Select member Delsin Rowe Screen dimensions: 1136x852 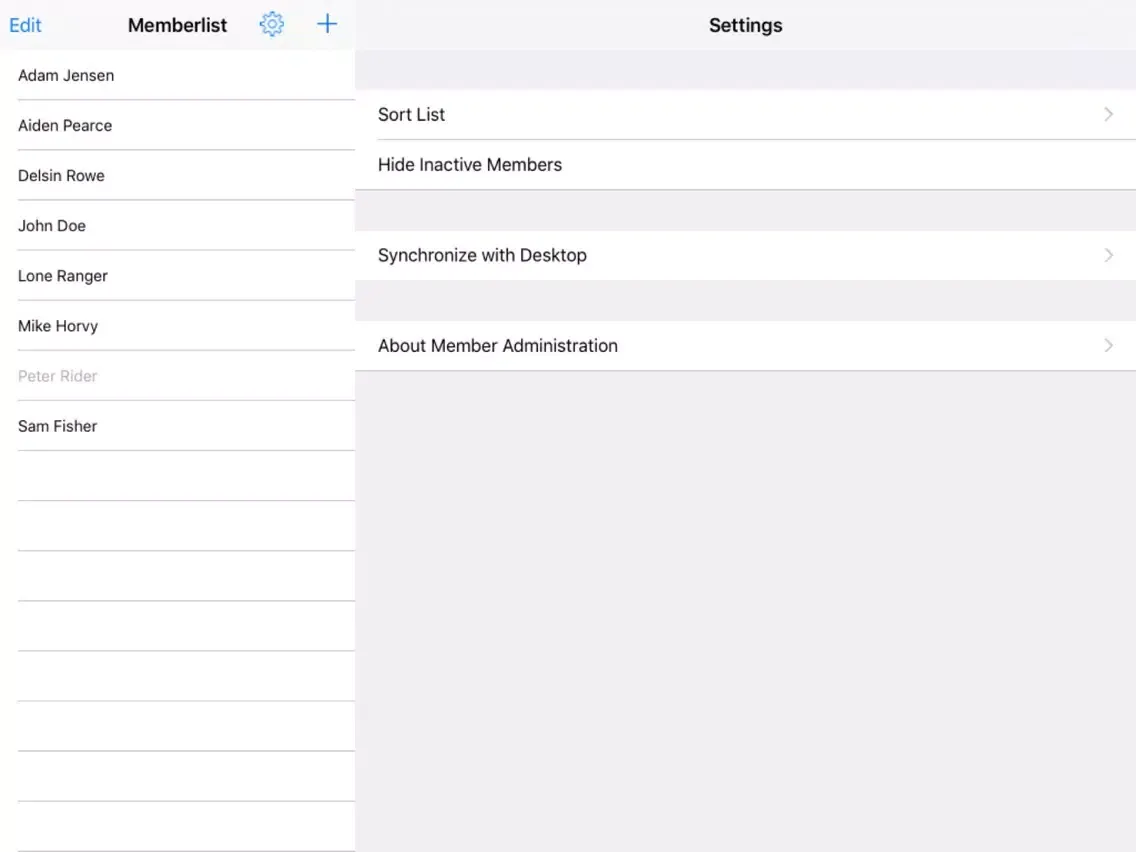pos(178,175)
